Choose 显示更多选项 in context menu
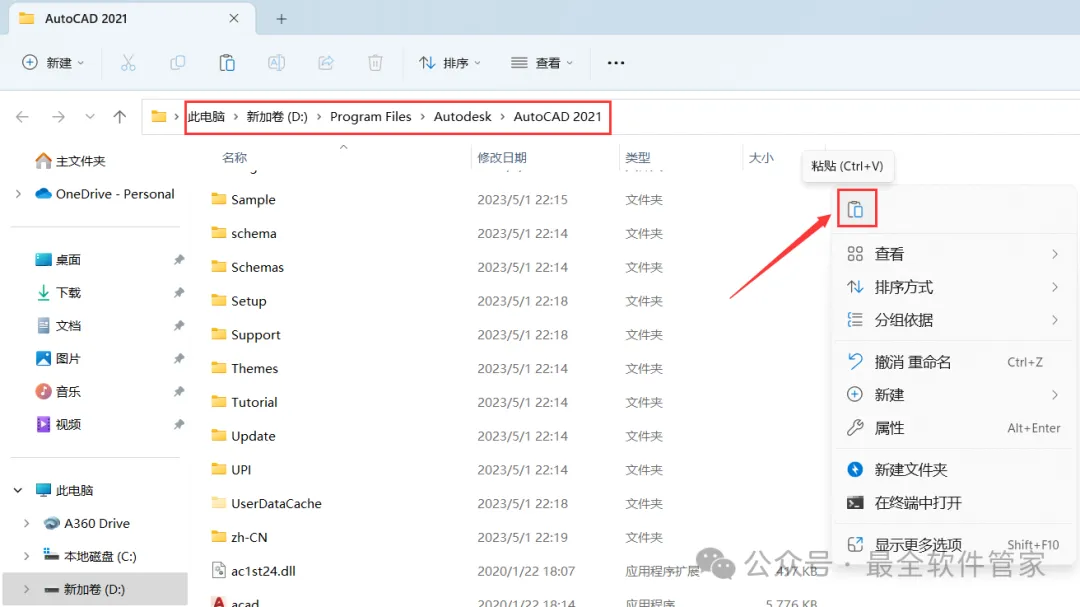The width and height of the screenshot is (1080, 607). [x=954, y=545]
